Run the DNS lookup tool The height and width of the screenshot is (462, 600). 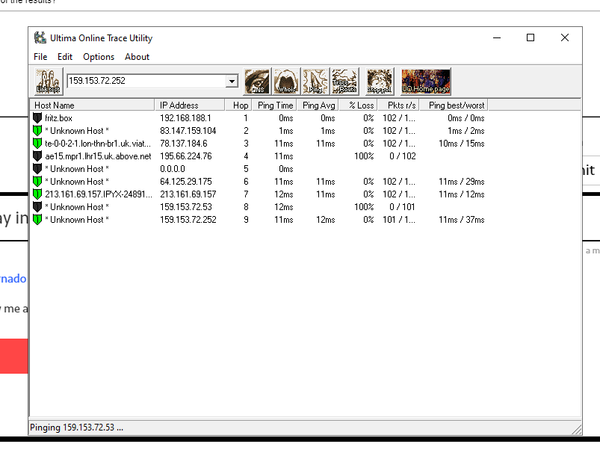[257, 81]
